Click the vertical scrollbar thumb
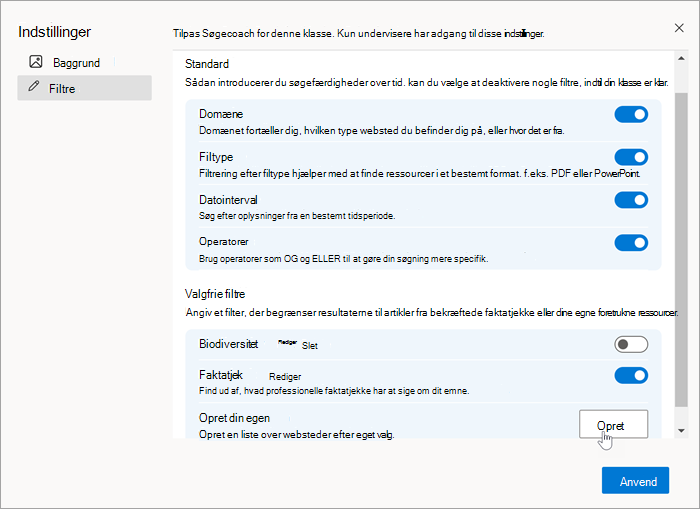 pos(681,250)
